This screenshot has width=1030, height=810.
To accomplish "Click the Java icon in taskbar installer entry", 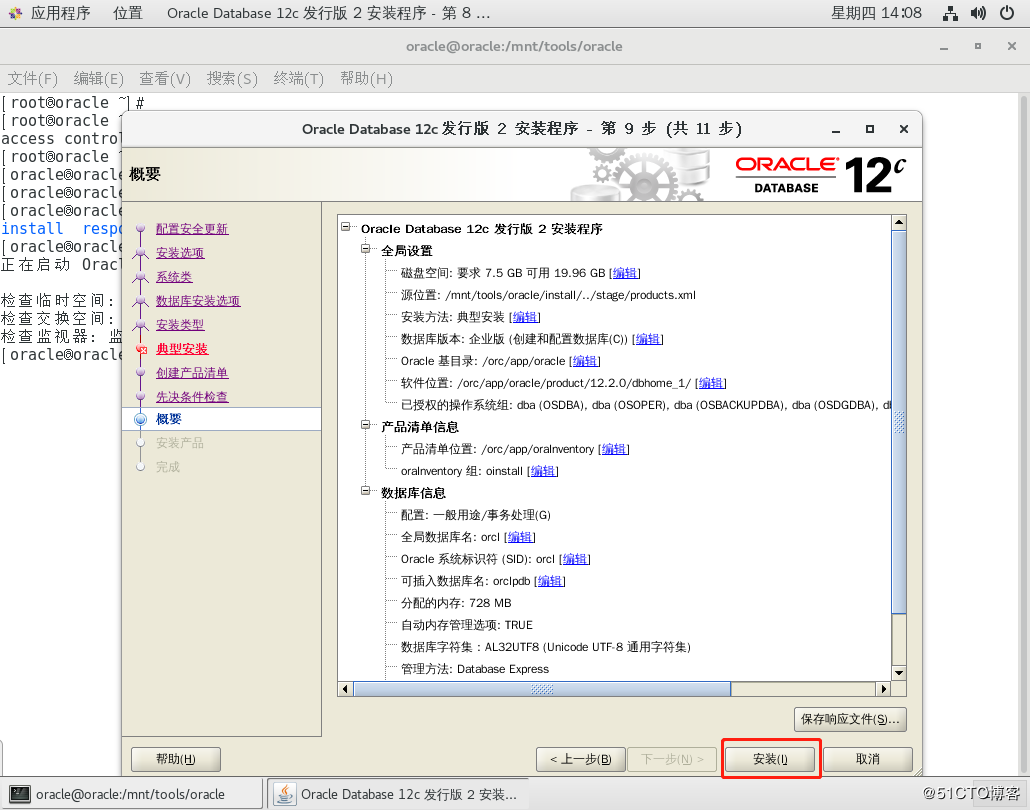I will [284, 794].
